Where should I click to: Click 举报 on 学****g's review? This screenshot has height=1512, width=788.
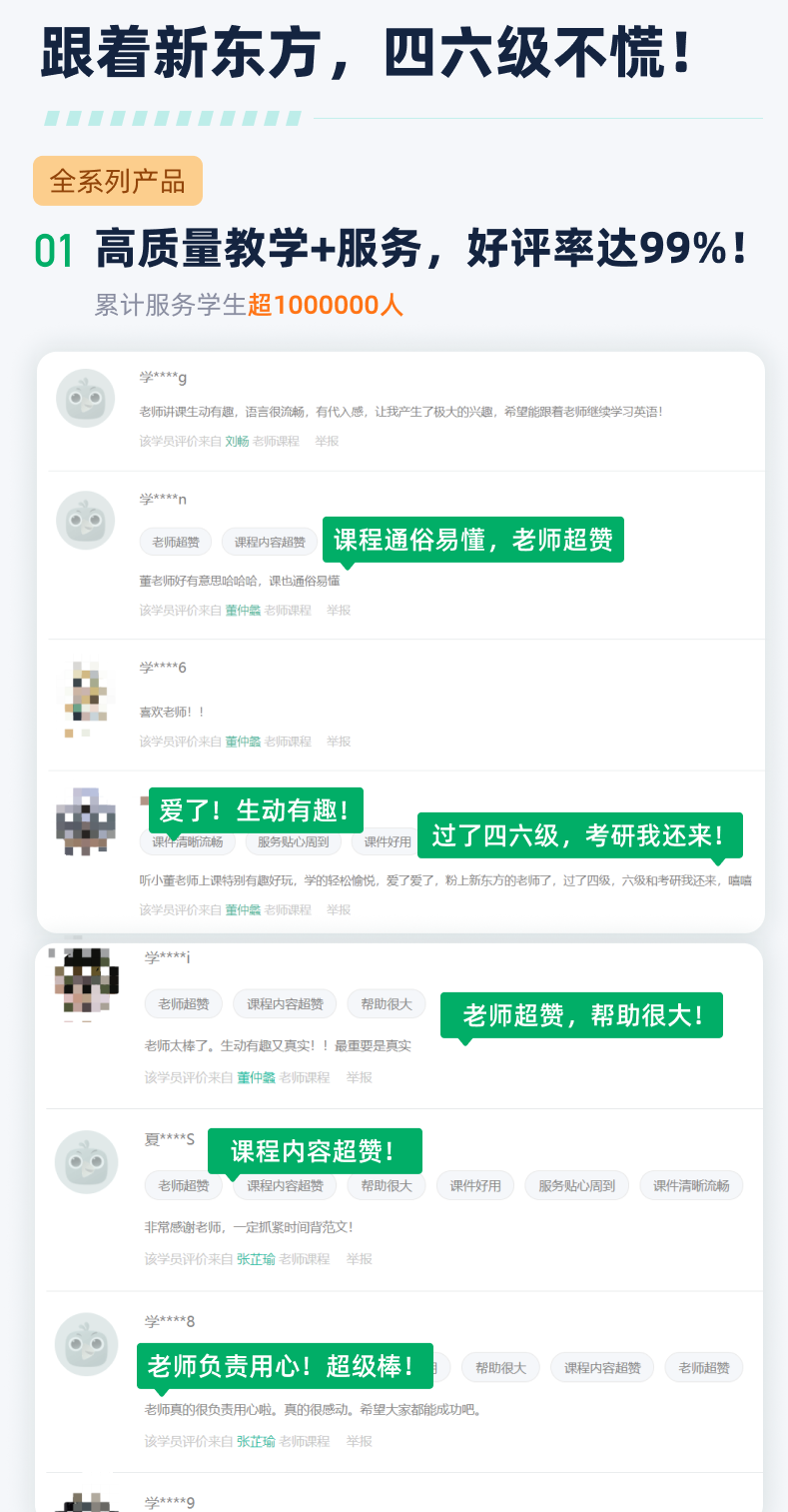point(327,441)
